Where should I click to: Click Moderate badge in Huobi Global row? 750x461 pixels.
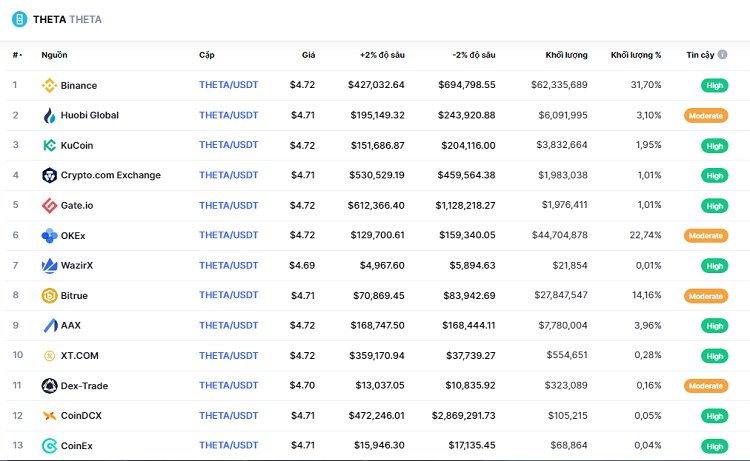pyautogui.click(x=706, y=116)
